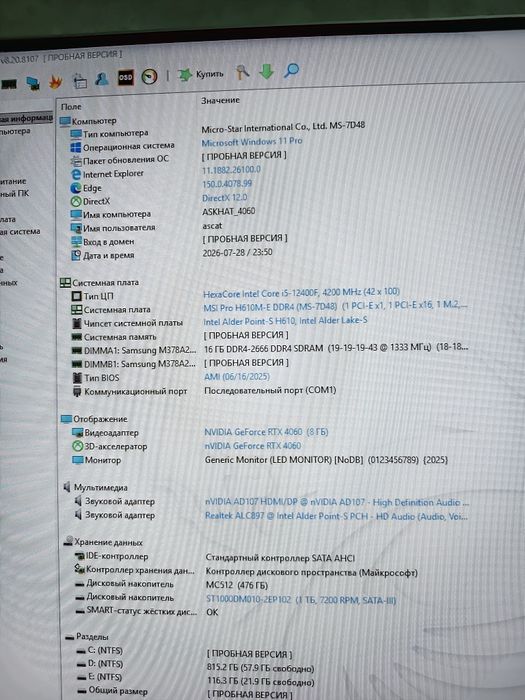Click the Купить buy button

[x=200, y=74]
